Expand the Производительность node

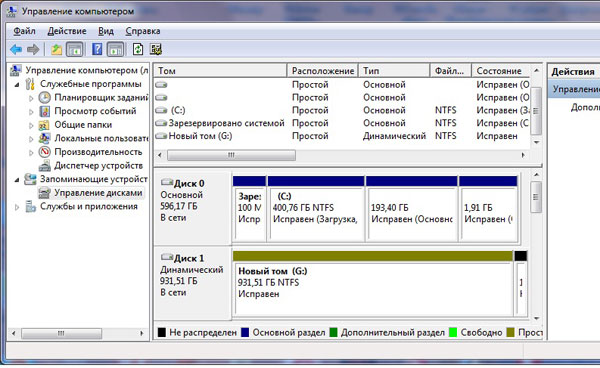coord(31,153)
